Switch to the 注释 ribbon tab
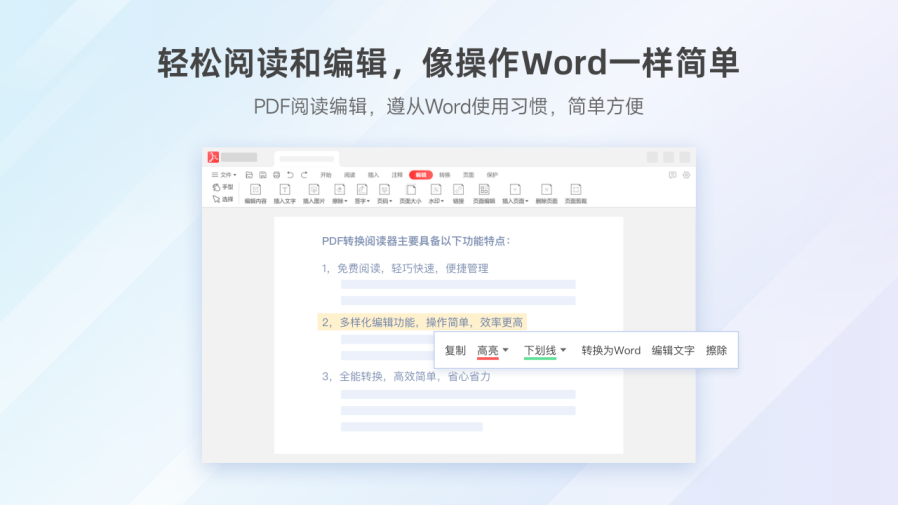898x505 pixels. click(397, 175)
